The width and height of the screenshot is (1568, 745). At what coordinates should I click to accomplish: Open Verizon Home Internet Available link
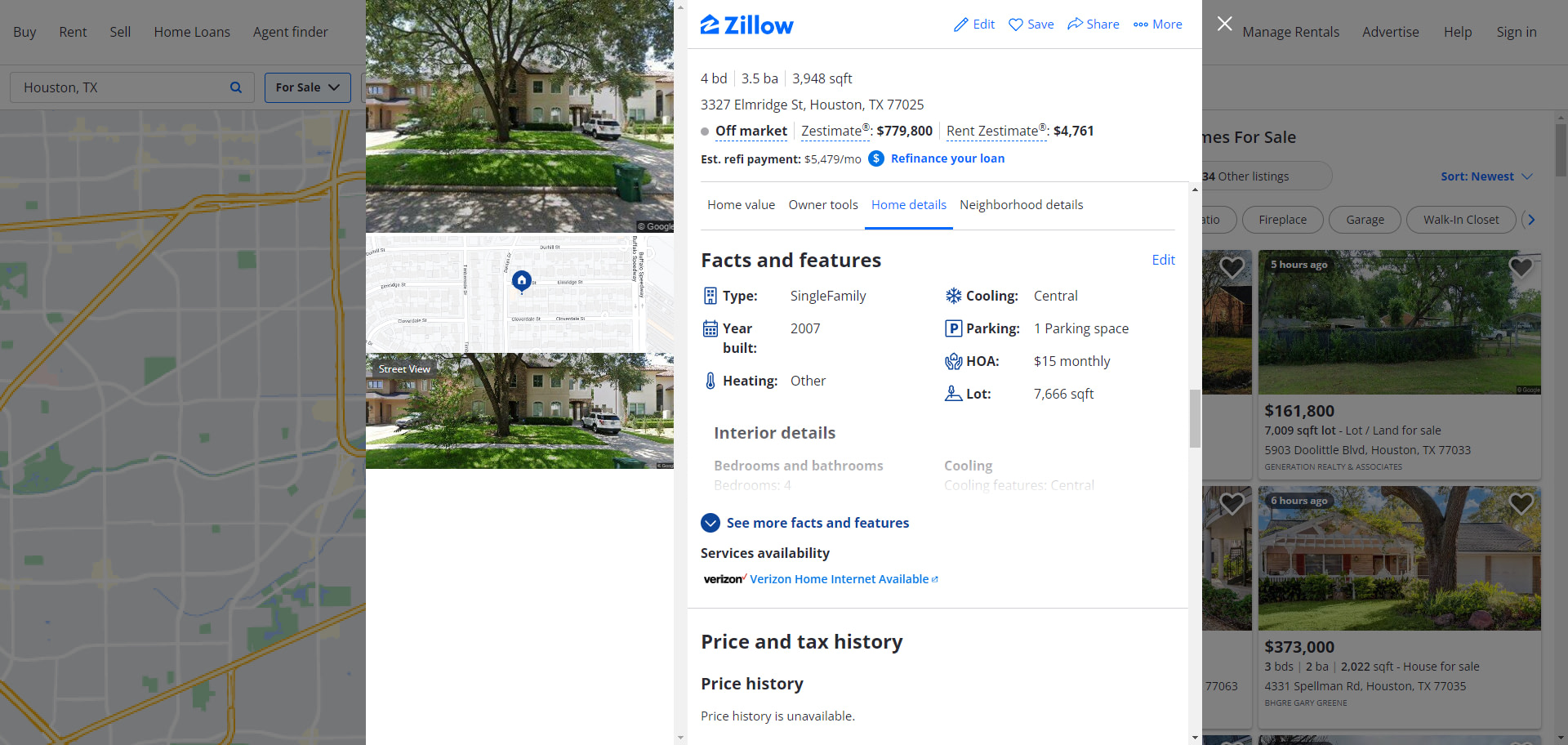point(844,579)
